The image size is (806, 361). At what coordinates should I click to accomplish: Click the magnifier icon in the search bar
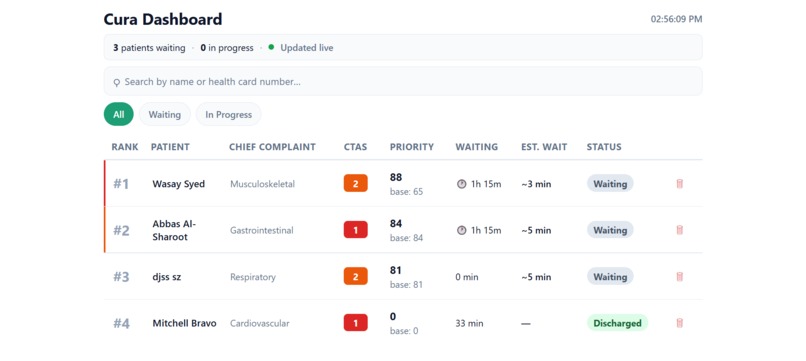click(117, 82)
